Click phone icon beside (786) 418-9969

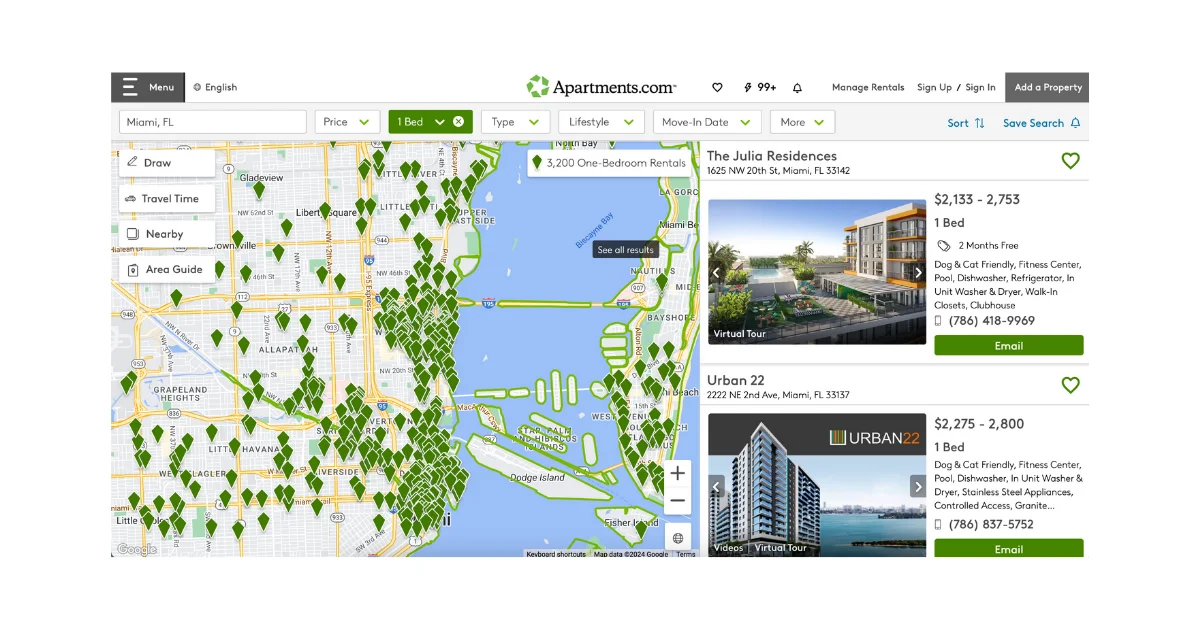coord(938,321)
